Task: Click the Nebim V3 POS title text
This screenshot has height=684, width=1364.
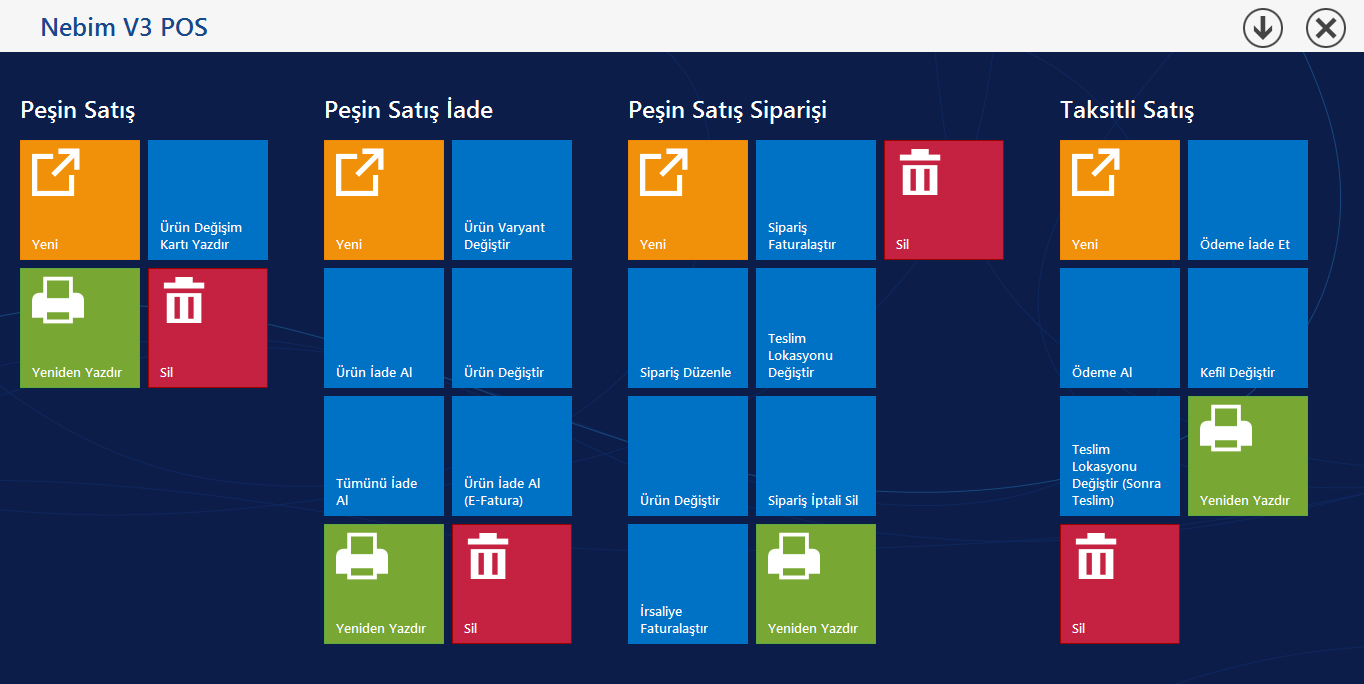Action: pos(124,28)
